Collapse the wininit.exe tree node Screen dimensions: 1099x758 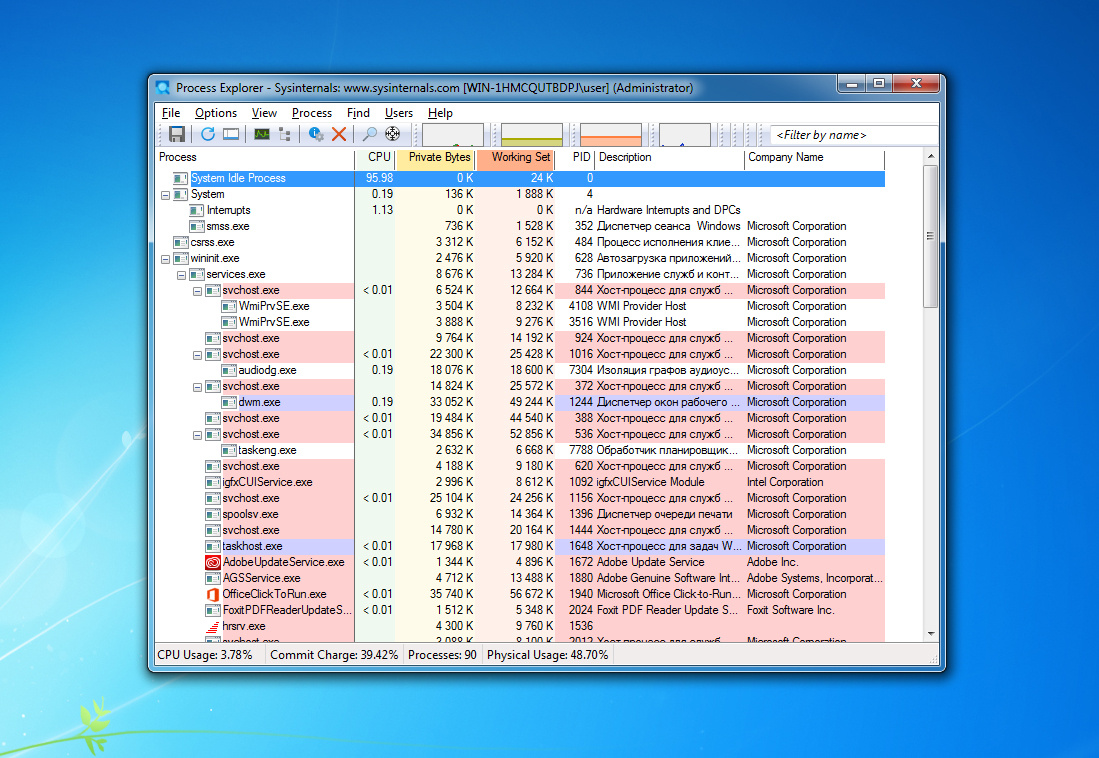click(x=165, y=259)
